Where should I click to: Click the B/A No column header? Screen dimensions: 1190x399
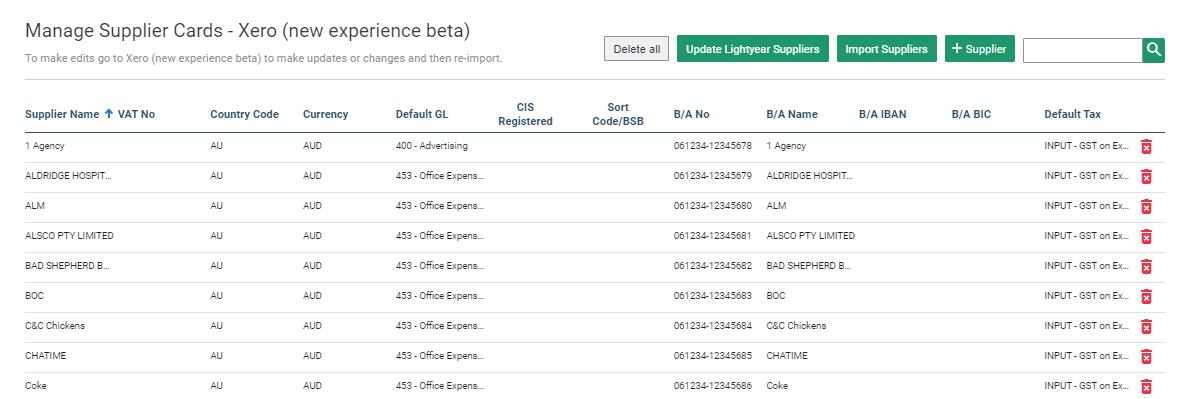(691, 115)
